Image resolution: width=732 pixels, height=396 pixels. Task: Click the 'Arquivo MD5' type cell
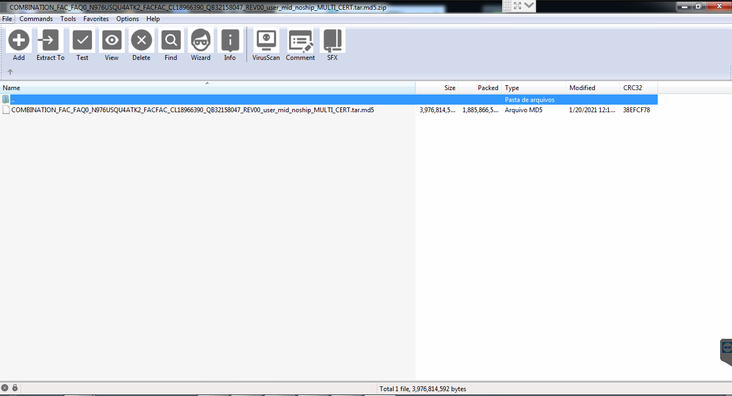[523, 110]
